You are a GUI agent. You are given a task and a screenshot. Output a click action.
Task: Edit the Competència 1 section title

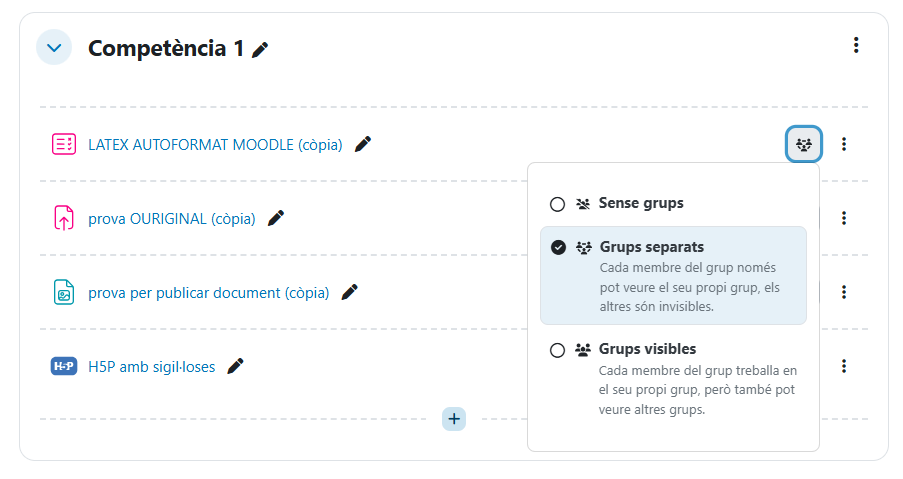[x=260, y=49]
